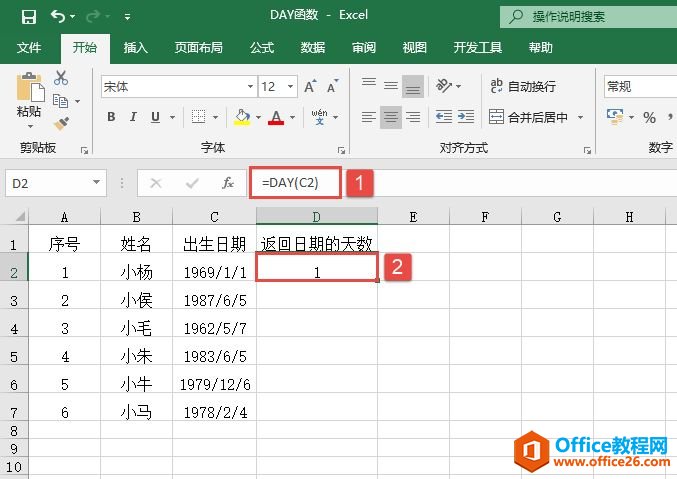
Task: Click the Cut scissors icon
Action: click(61, 78)
